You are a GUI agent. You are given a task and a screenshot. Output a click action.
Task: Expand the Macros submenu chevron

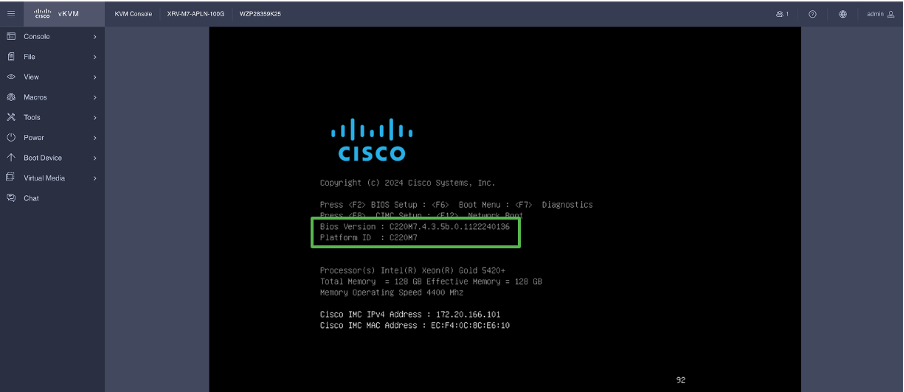95,97
